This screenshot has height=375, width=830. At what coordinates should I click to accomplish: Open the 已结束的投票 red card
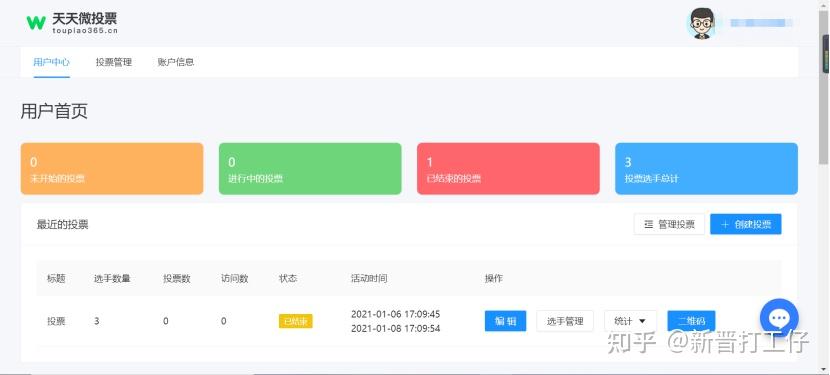(x=508, y=168)
